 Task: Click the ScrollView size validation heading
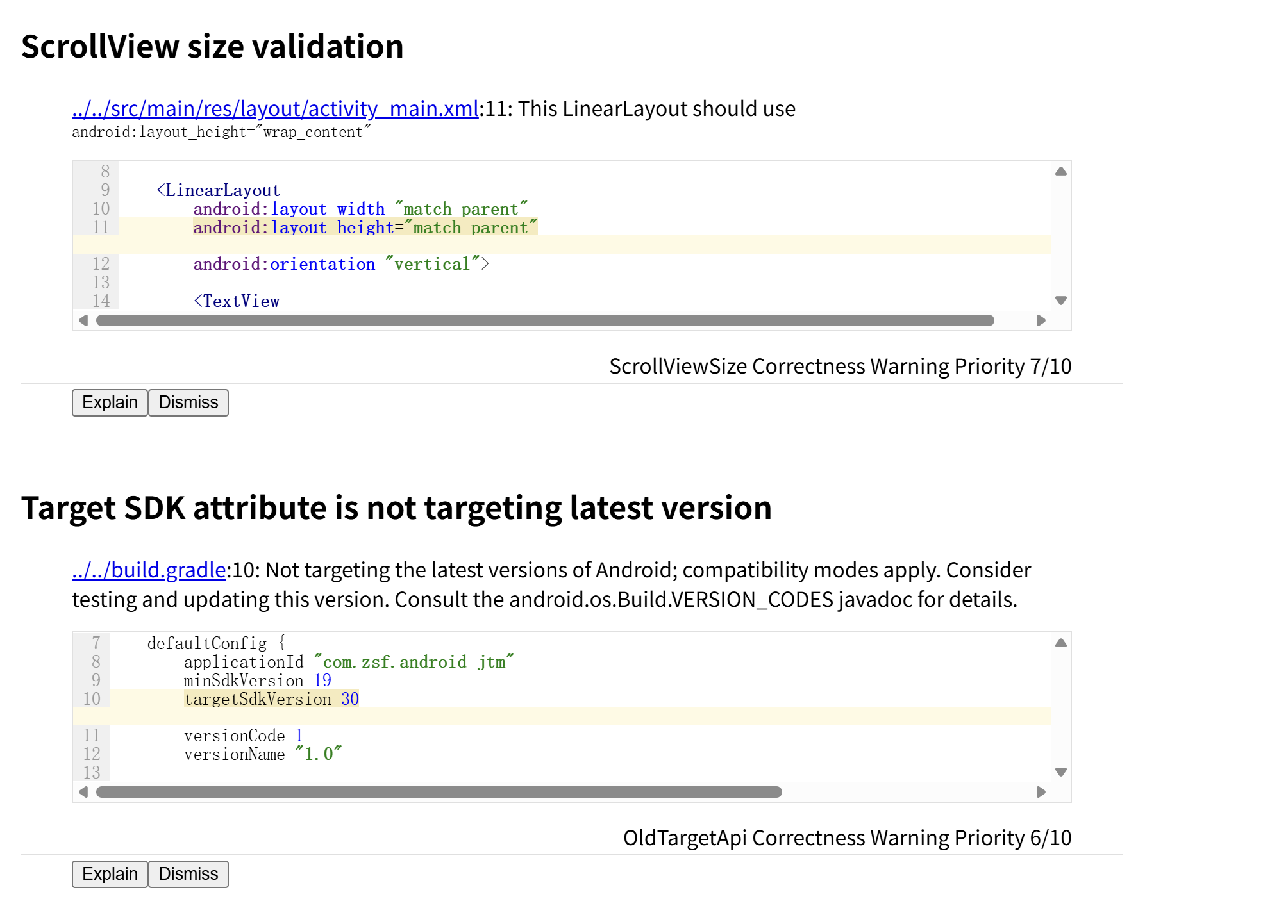coord(212,47)
